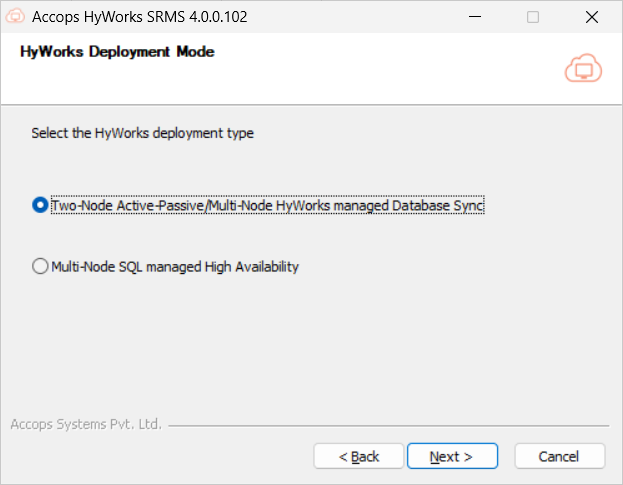Viewport: 623px width, 485px height.
Task: Click the 'Select the HyWorks deployment type' text
Action: point(142,133)
